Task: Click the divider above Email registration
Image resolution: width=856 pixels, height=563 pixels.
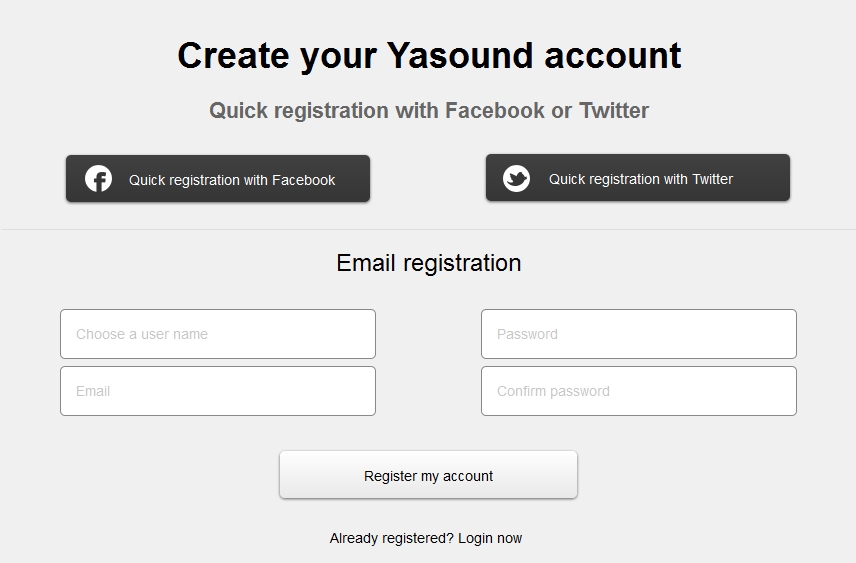Action: point(428,229)
